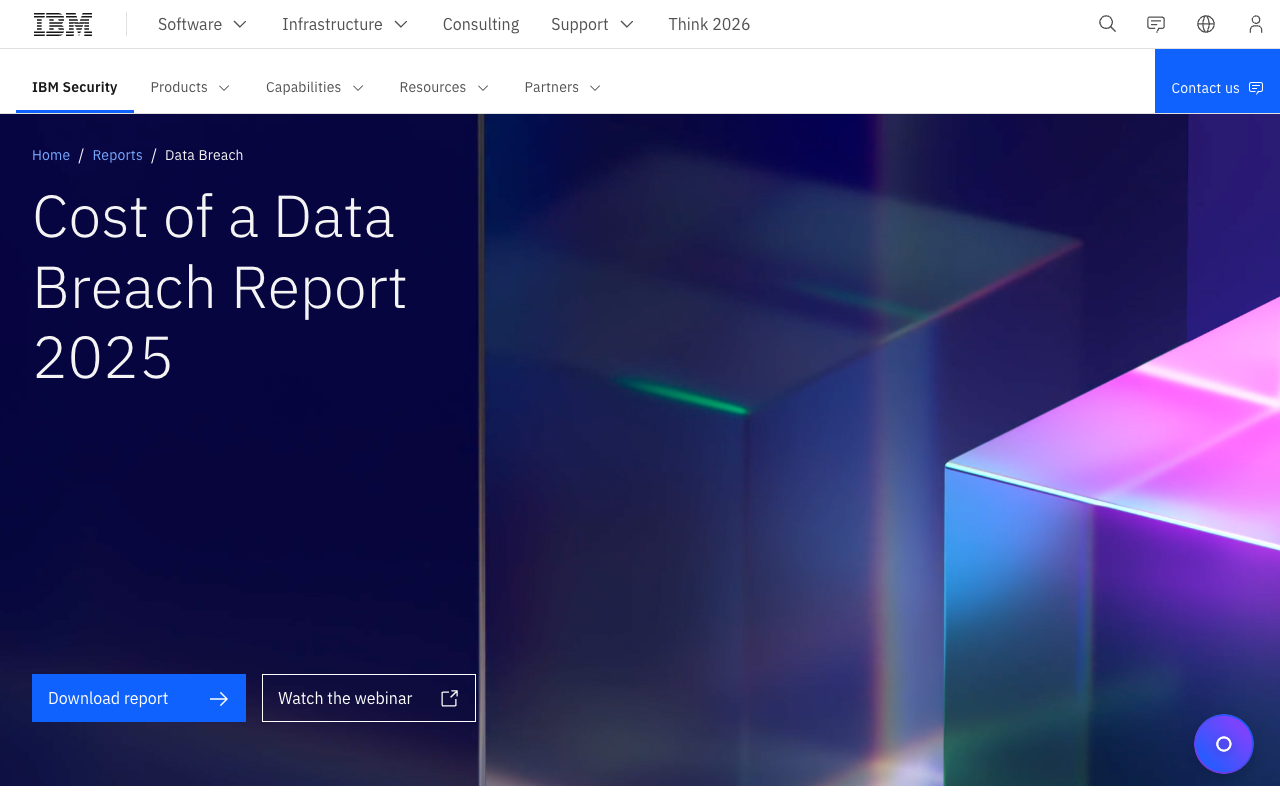
Task: Click the Watch the webinar button
Action: [369, 698]
